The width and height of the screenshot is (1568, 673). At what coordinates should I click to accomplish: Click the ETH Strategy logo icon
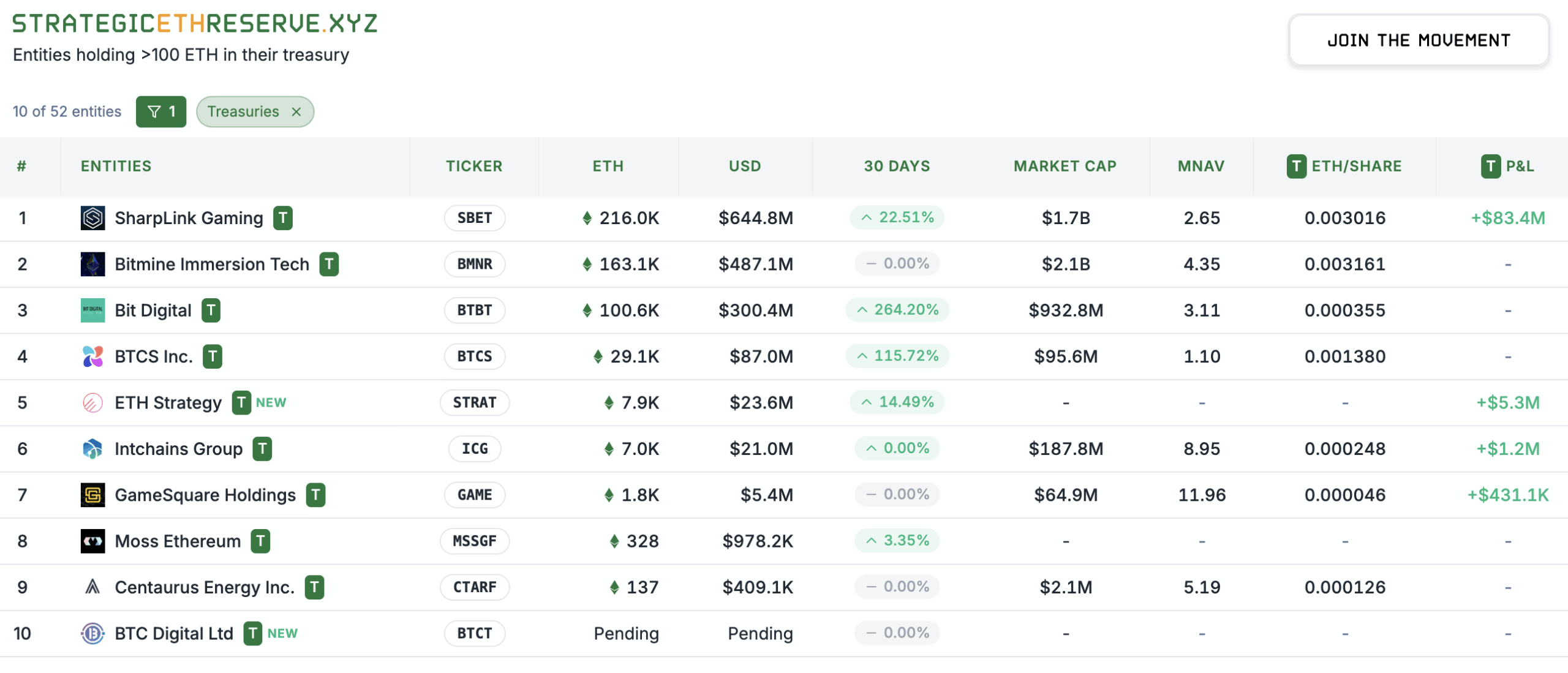92,403
